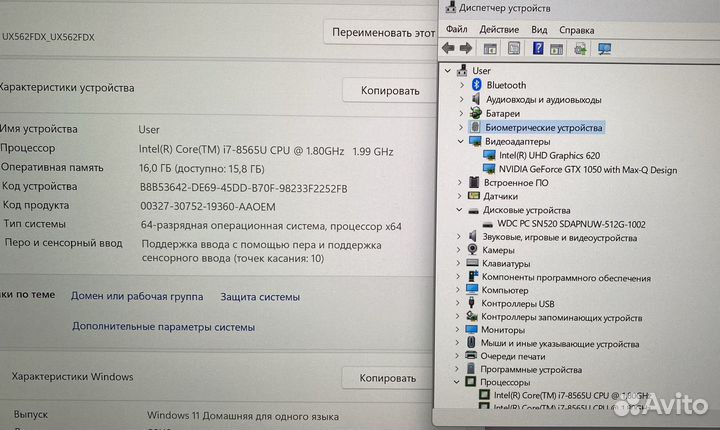Click the Очереди печати printer icon

(471, 356)
